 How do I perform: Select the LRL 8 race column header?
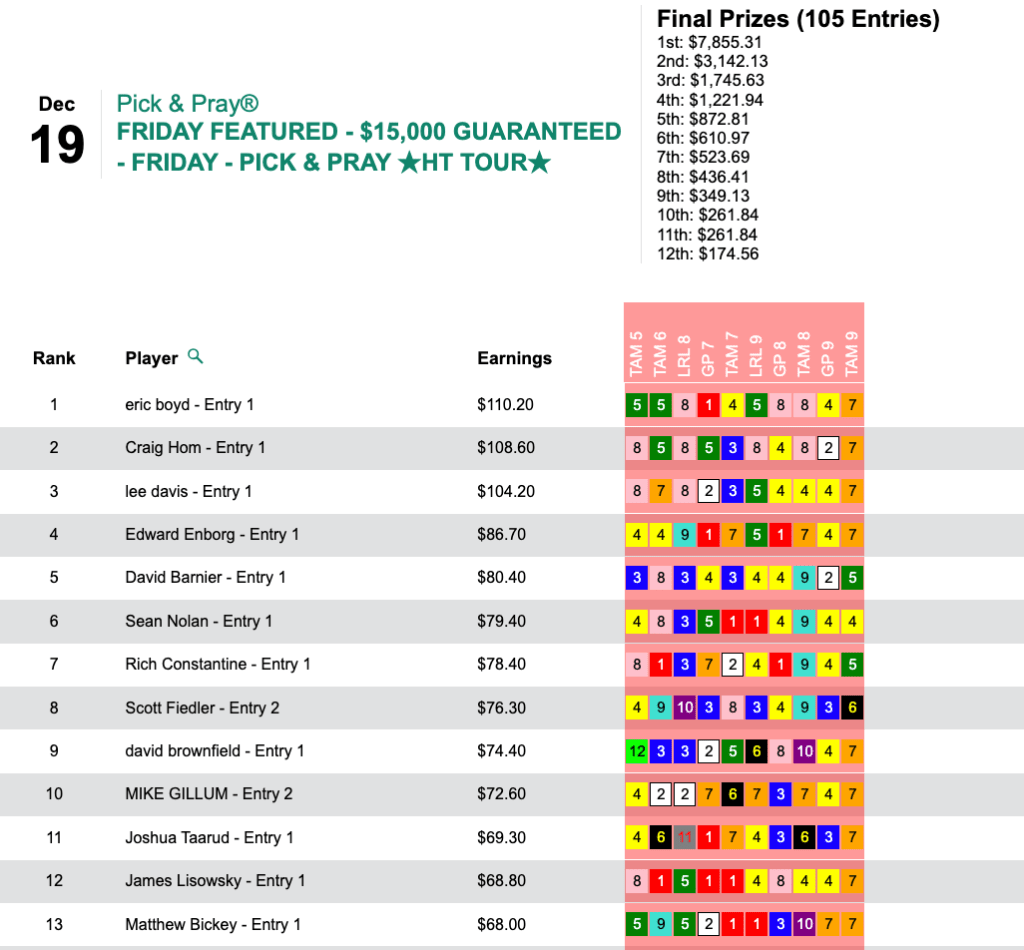coord(685,353)
